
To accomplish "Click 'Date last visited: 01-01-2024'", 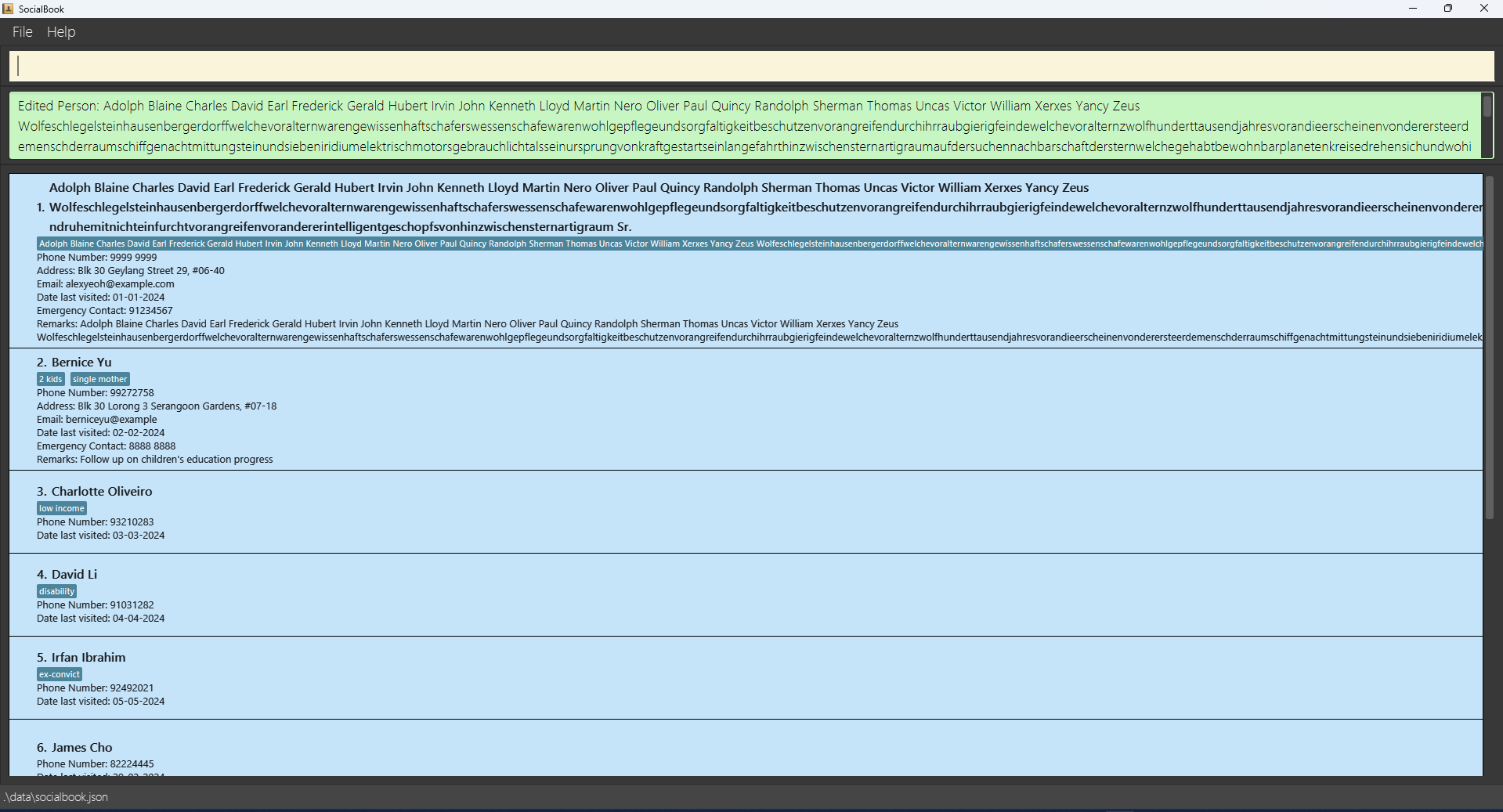I will 101,298.
